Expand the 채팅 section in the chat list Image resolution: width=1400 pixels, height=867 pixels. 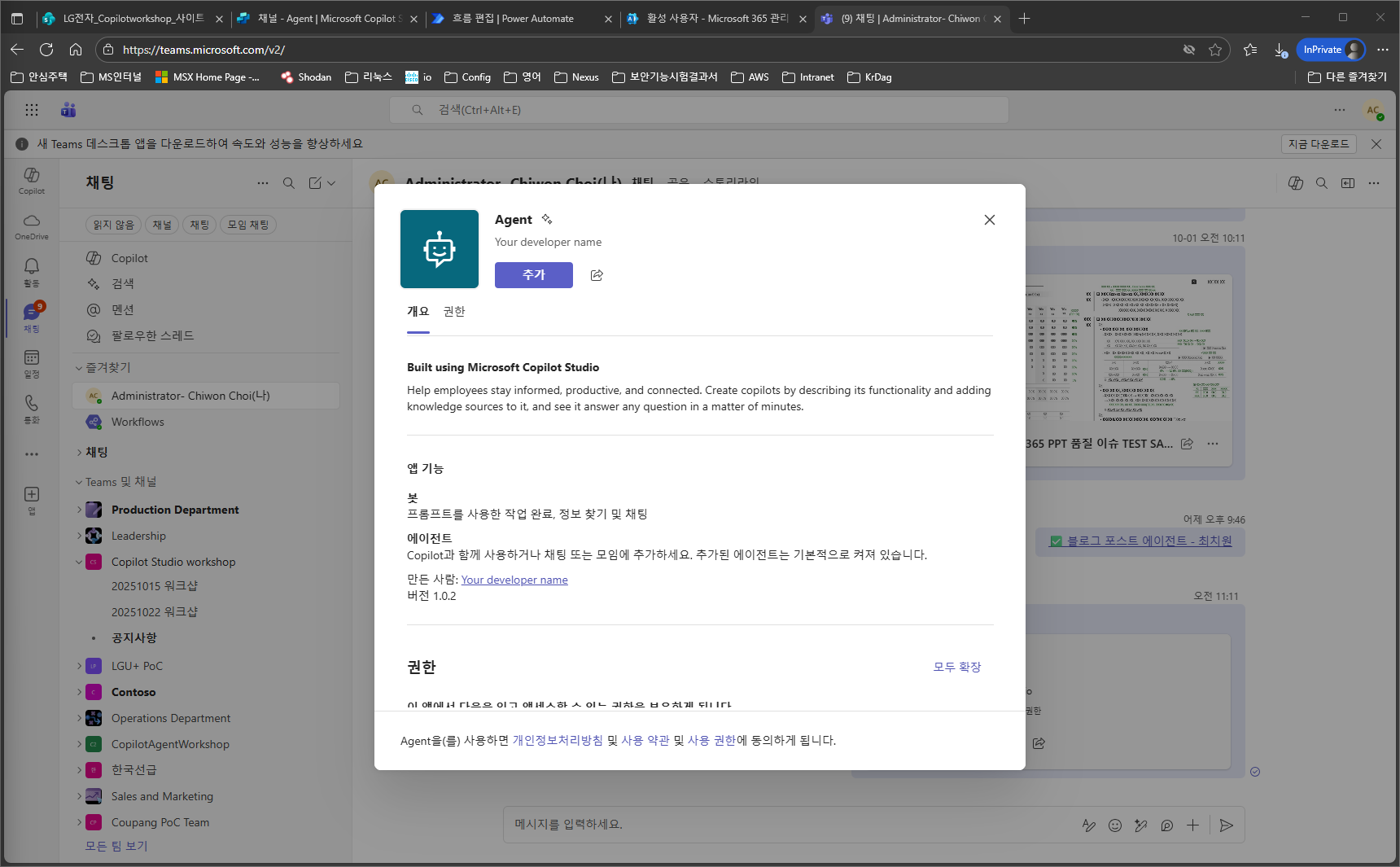[80, 452]
